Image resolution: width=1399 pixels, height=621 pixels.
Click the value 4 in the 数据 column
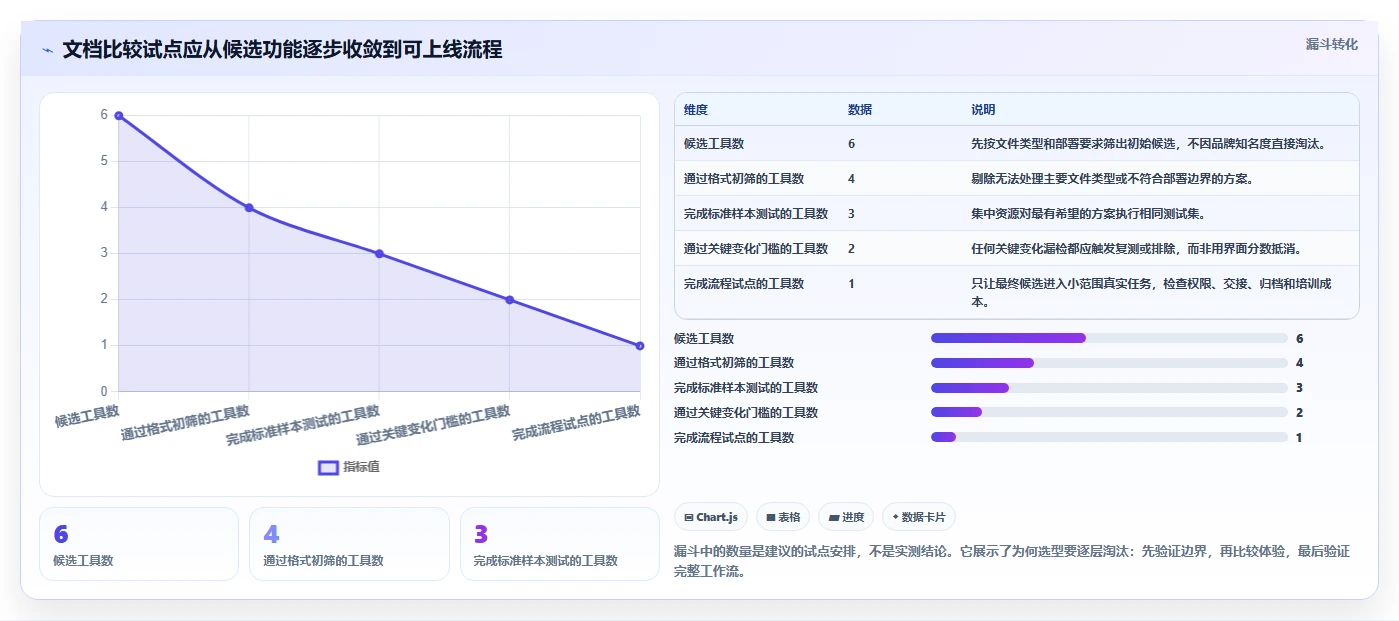click(x=851, y=179)
